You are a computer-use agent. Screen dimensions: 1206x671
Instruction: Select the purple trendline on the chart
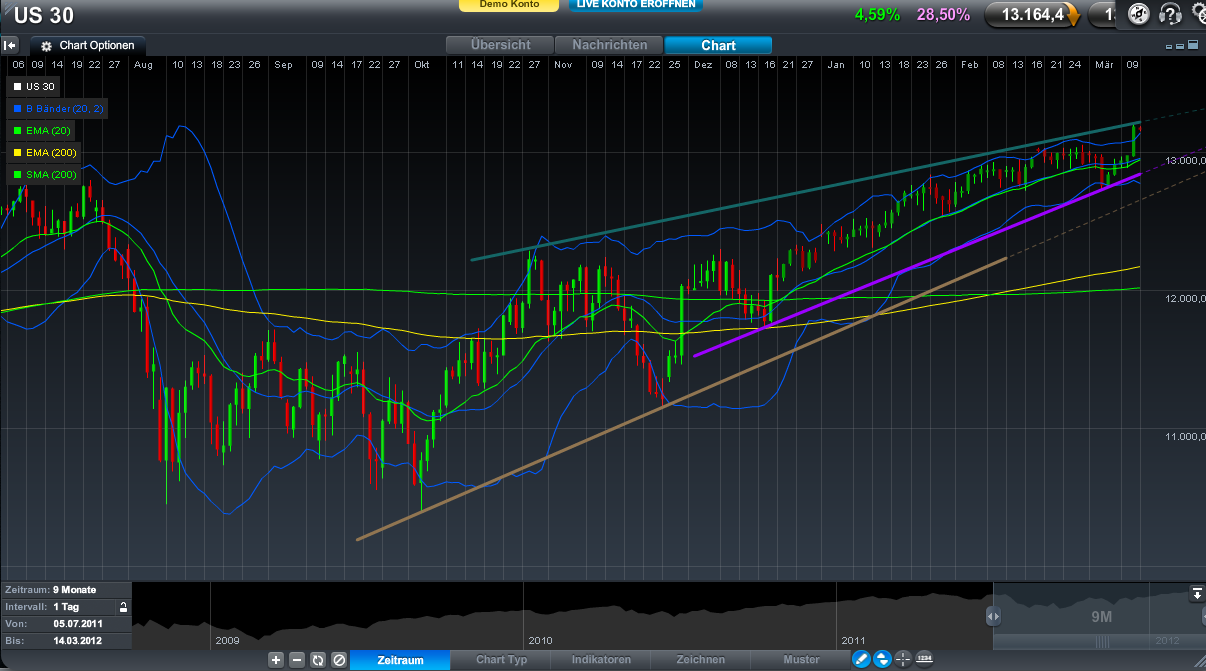[917, 264]
